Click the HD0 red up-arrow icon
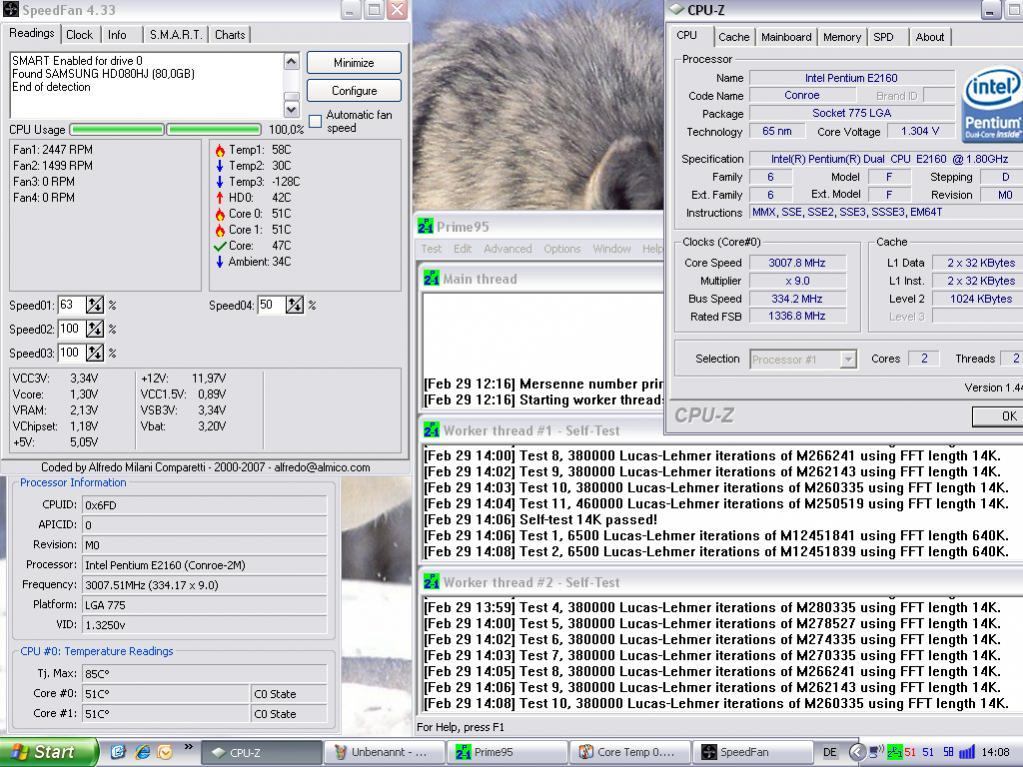 (220, 198)
